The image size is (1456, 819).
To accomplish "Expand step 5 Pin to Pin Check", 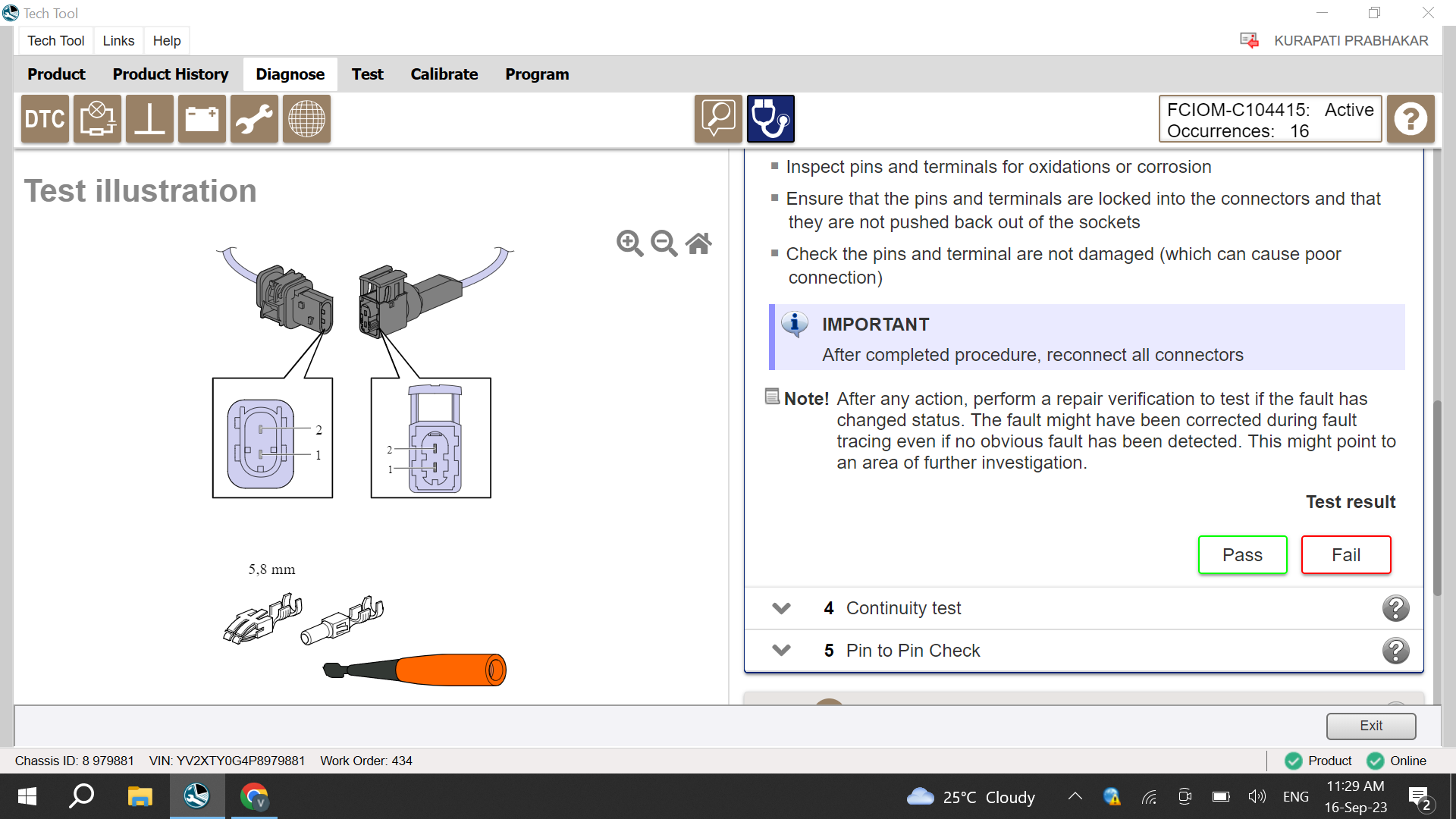I will pos(781,651).
